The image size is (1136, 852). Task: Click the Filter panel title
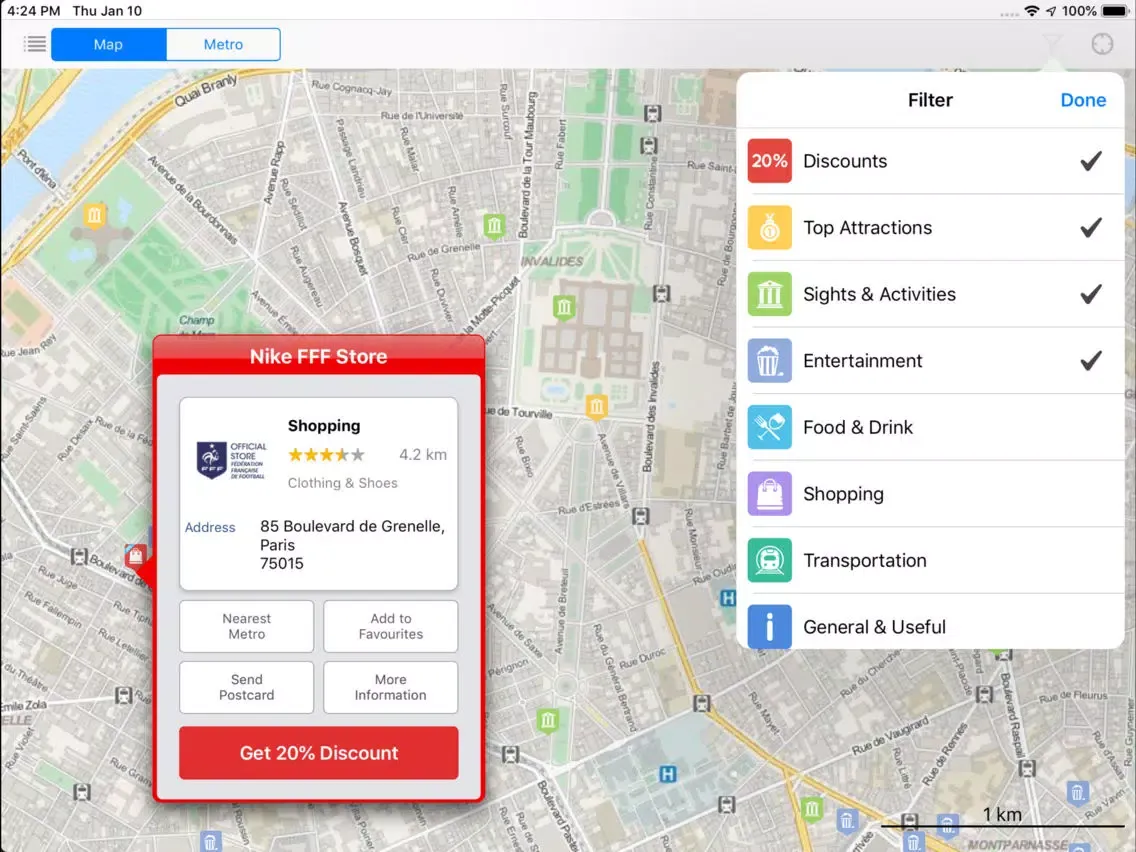click(x=930, y=100)
